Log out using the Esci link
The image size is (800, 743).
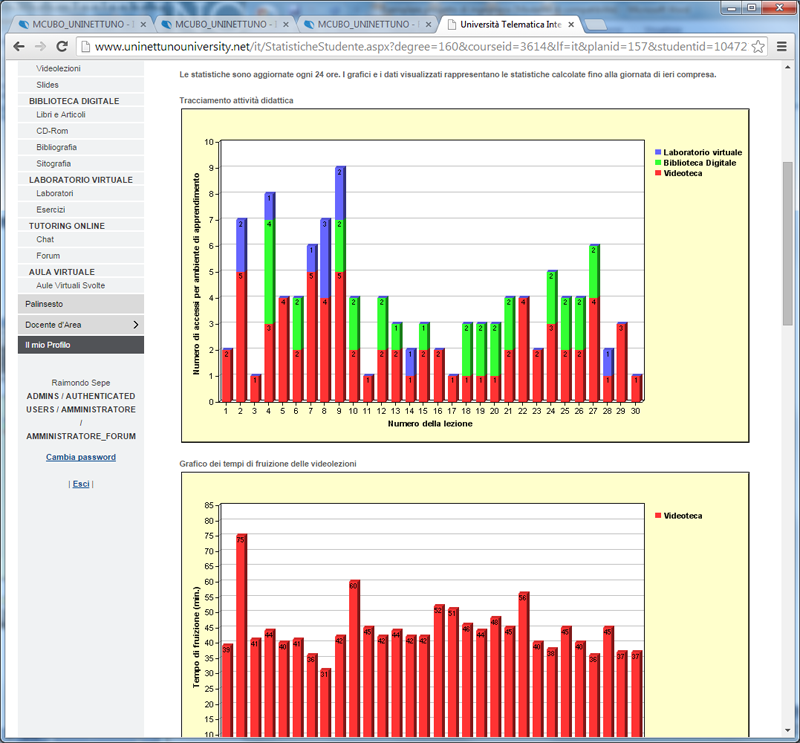[81, 484]
